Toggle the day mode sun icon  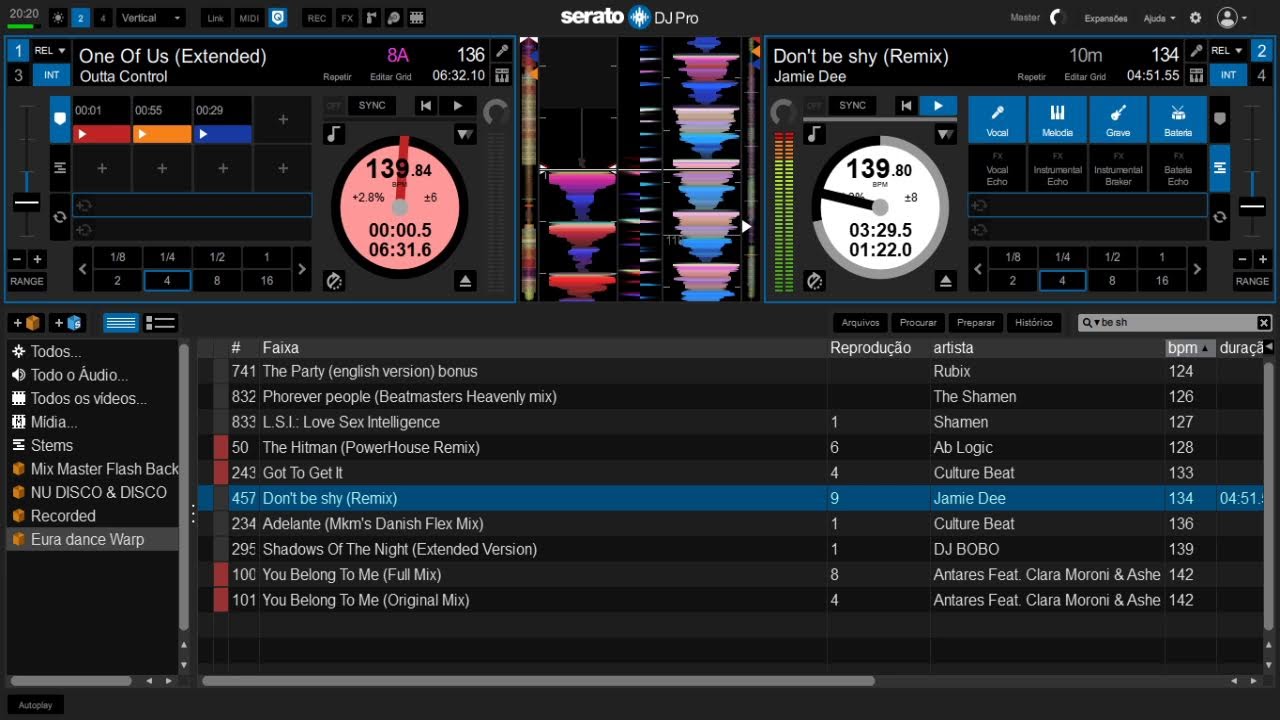(57, 18)
